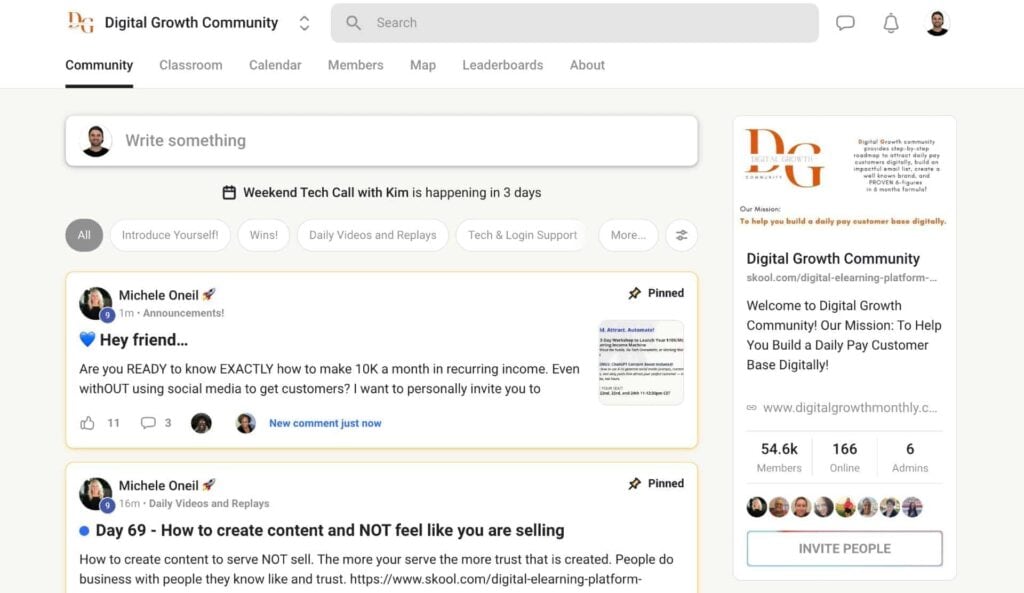Screen dimensions: 1024x593
Task: Switch to the Leaderboards tab
Action: [x=502, y=65]
